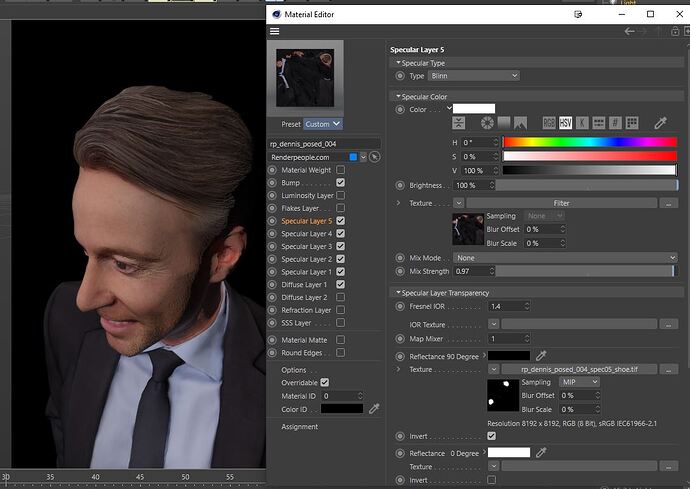Open the Texture dropdown arrow beside Filter
Image resolution: width=690 pixels, height=489 pixels.
pos(459,203)
